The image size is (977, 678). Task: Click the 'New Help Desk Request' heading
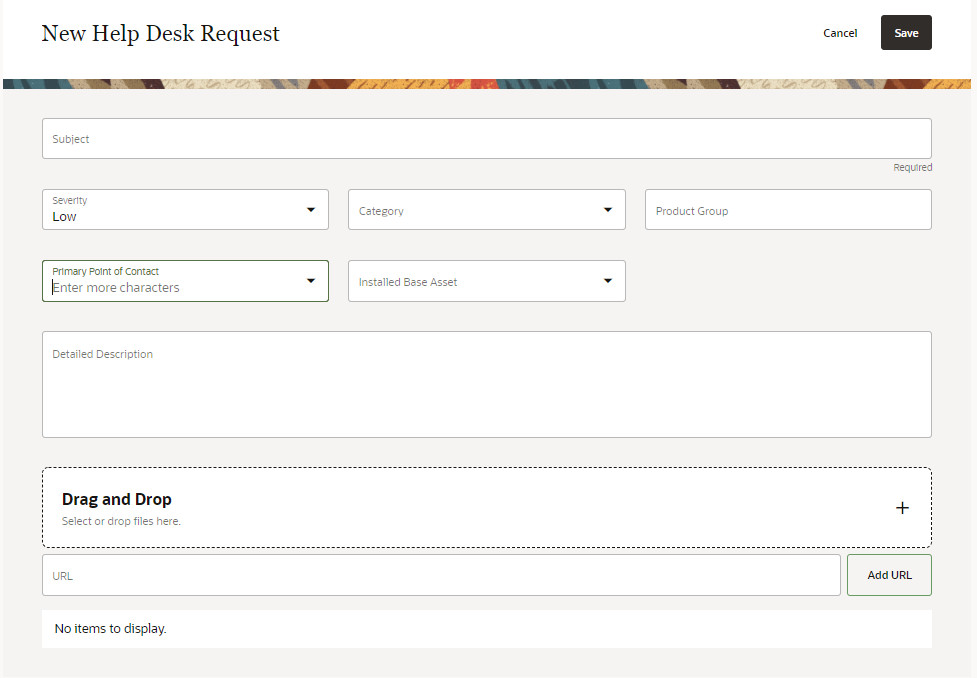(161, 34)
